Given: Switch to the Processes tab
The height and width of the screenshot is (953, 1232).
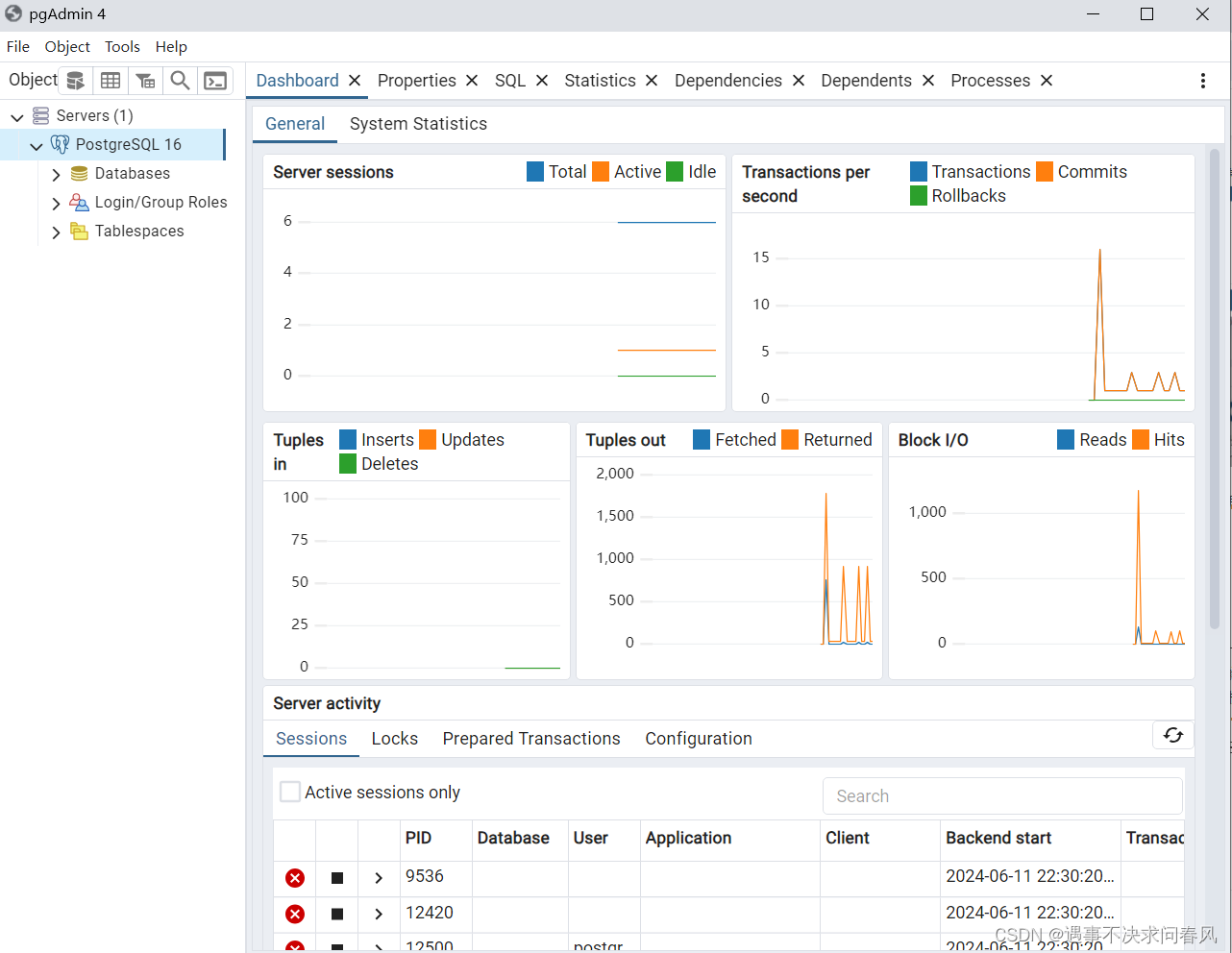Looking at the screenshot, I should 990,81.
